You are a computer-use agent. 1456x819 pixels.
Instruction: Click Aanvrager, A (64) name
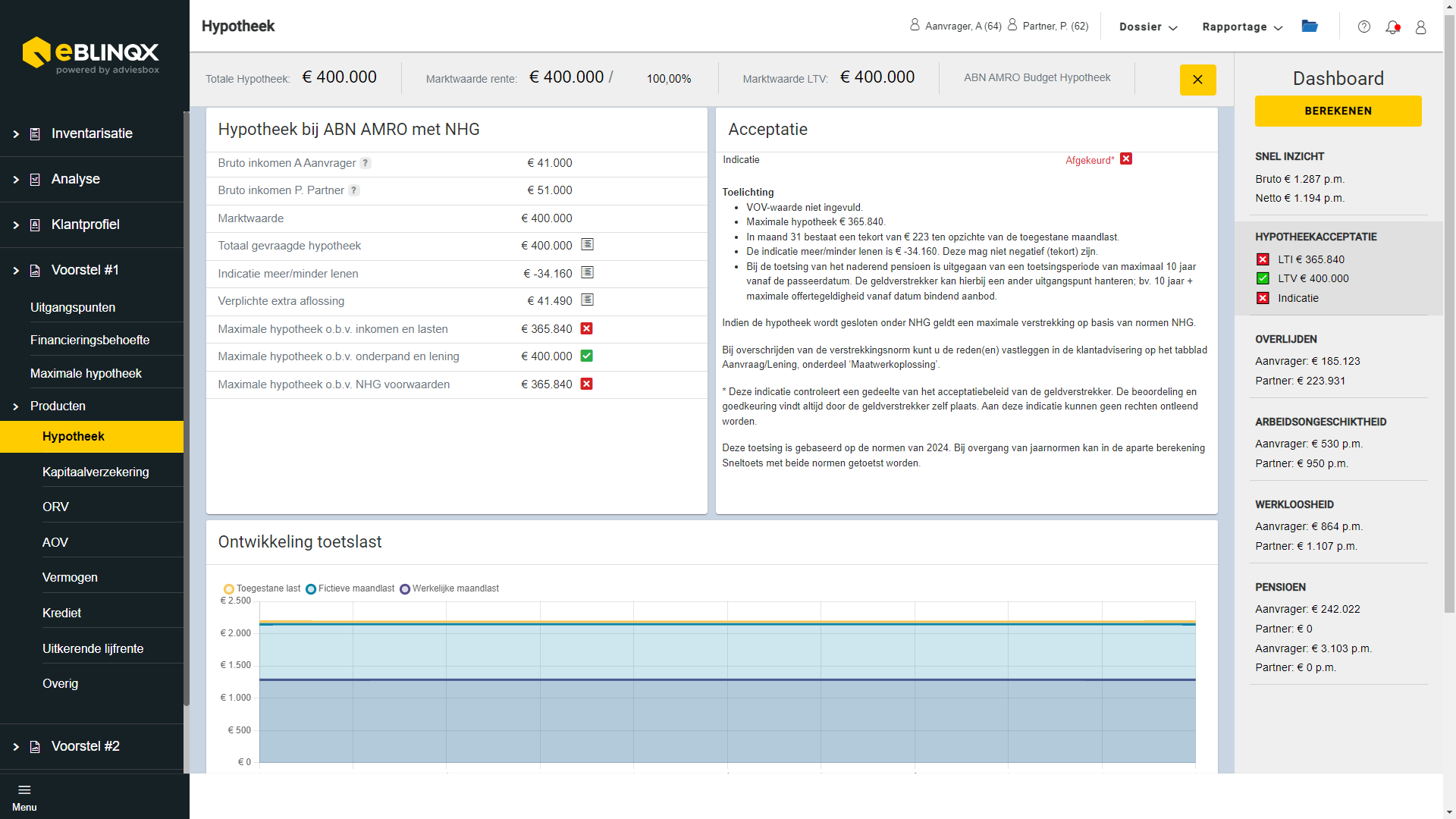(x=963, y=26)
